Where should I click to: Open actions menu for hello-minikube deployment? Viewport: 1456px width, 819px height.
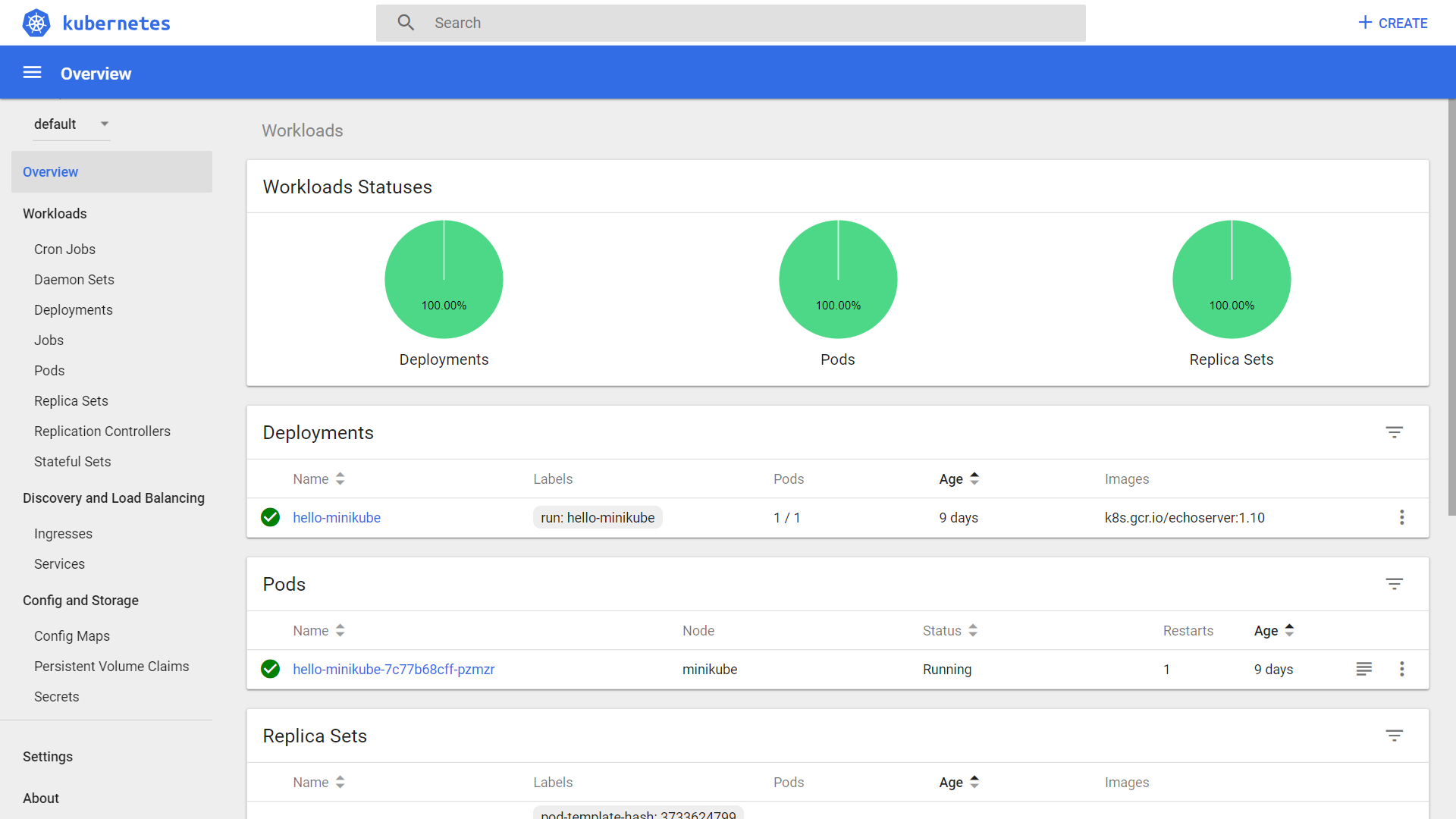[x=1401, y=517]
